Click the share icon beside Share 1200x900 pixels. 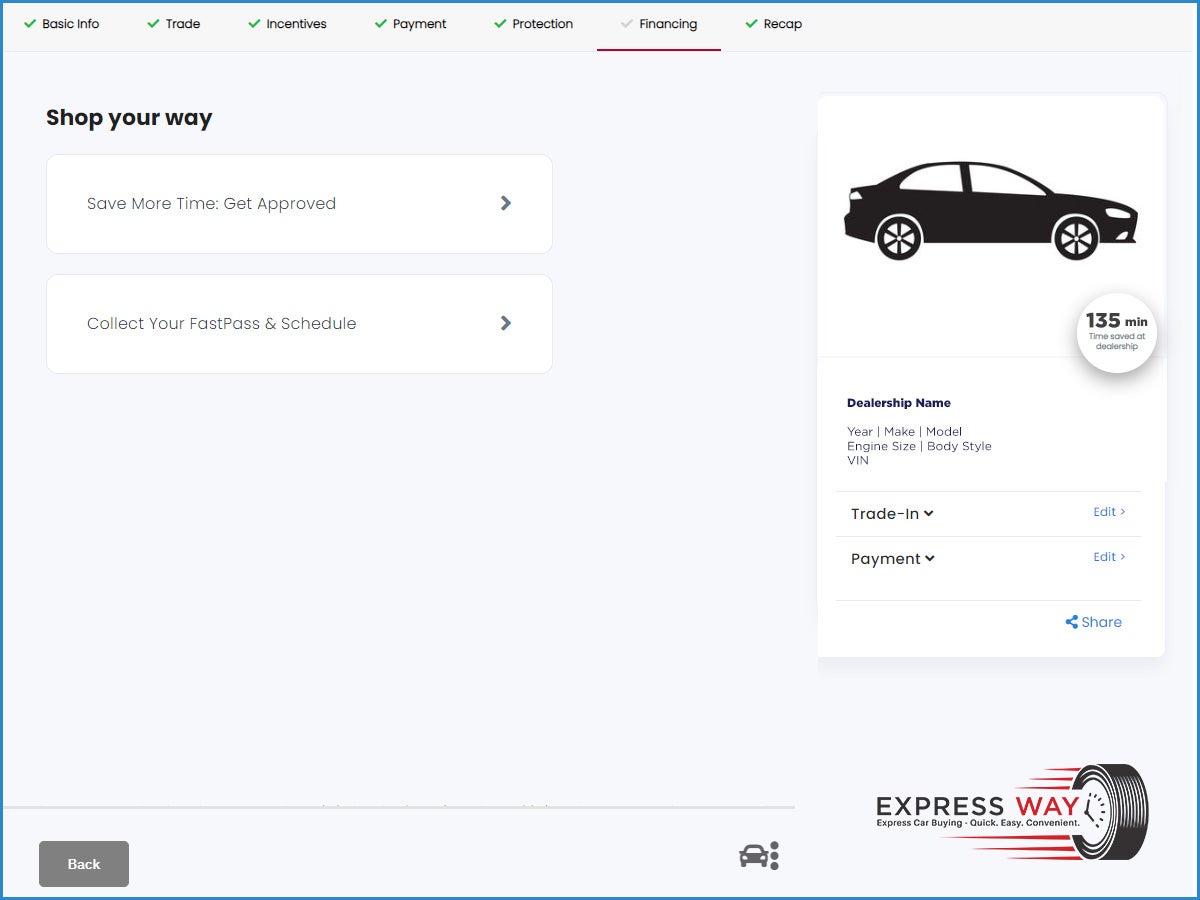click(1072, 622)
